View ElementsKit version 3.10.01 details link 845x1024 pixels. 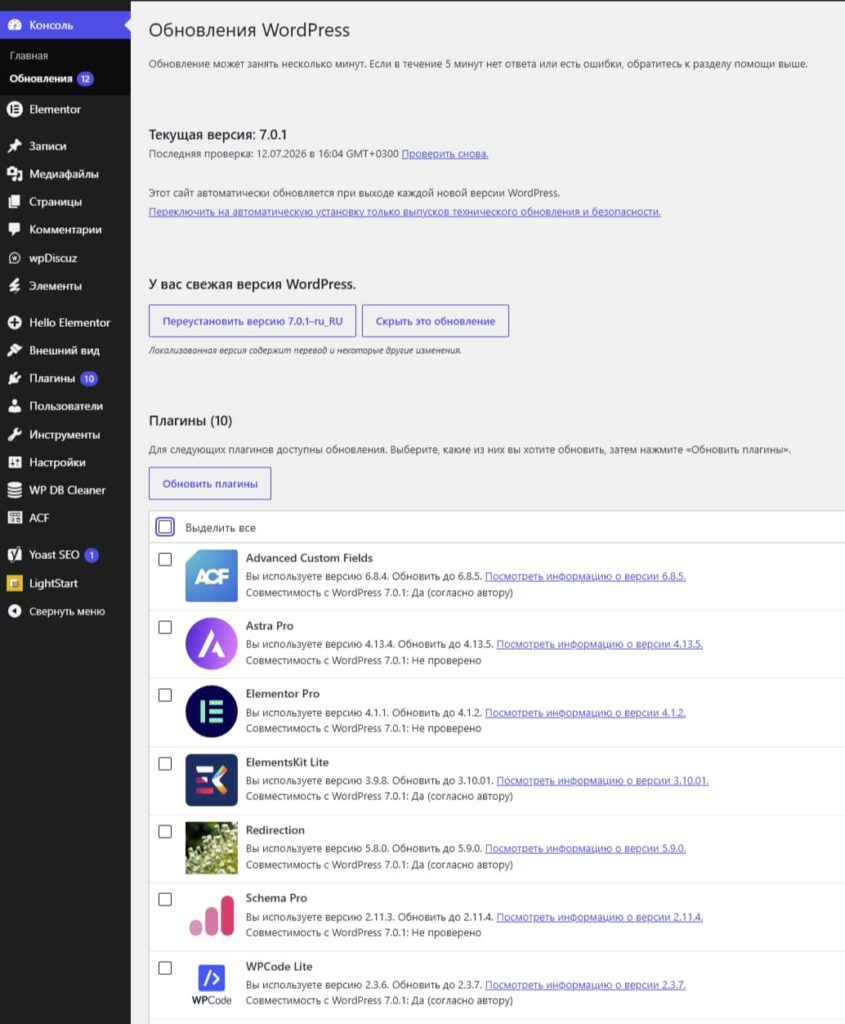click(x=603, y=780)
